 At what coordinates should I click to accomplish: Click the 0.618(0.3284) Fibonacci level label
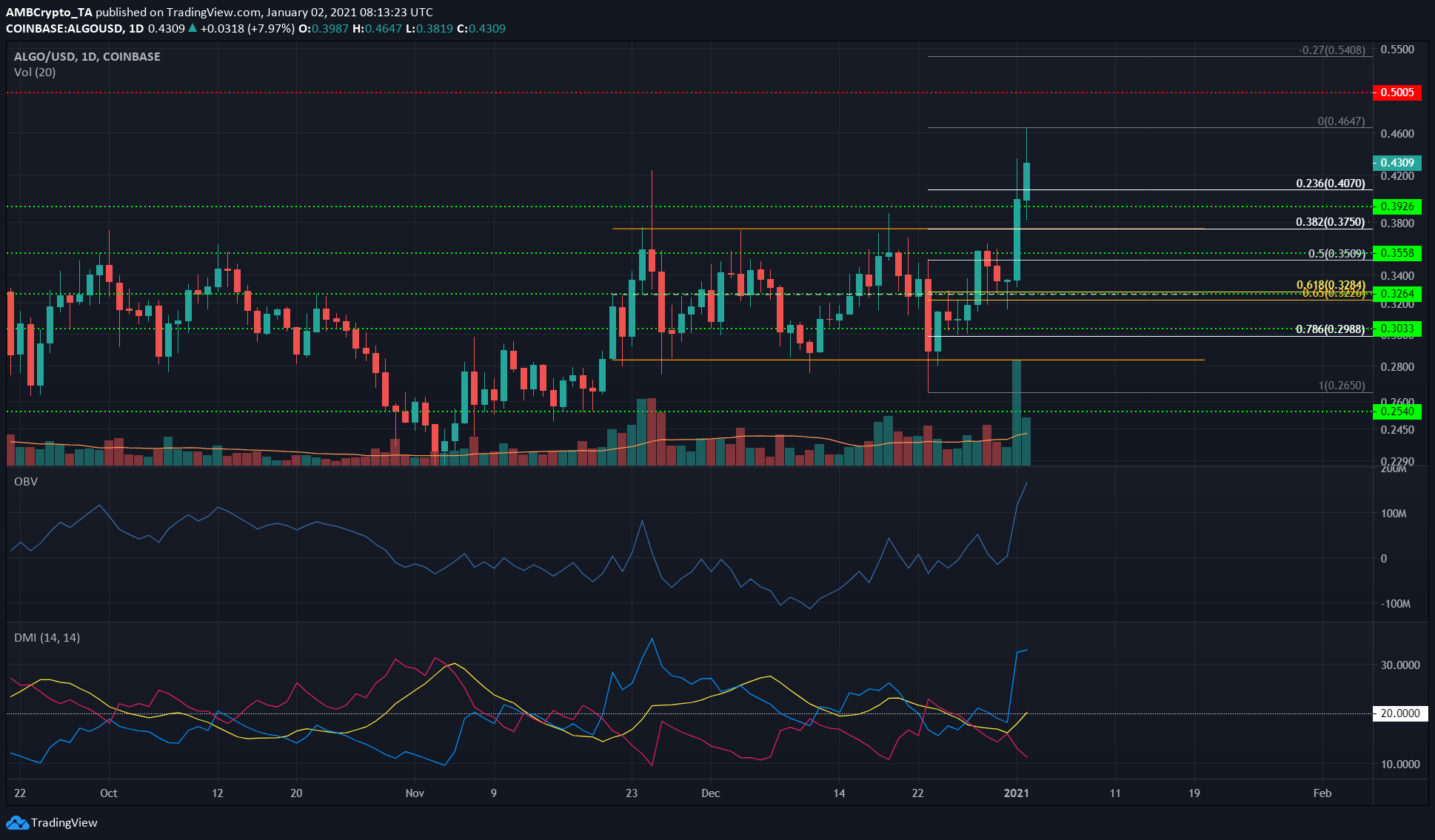tap(1330, 285)
